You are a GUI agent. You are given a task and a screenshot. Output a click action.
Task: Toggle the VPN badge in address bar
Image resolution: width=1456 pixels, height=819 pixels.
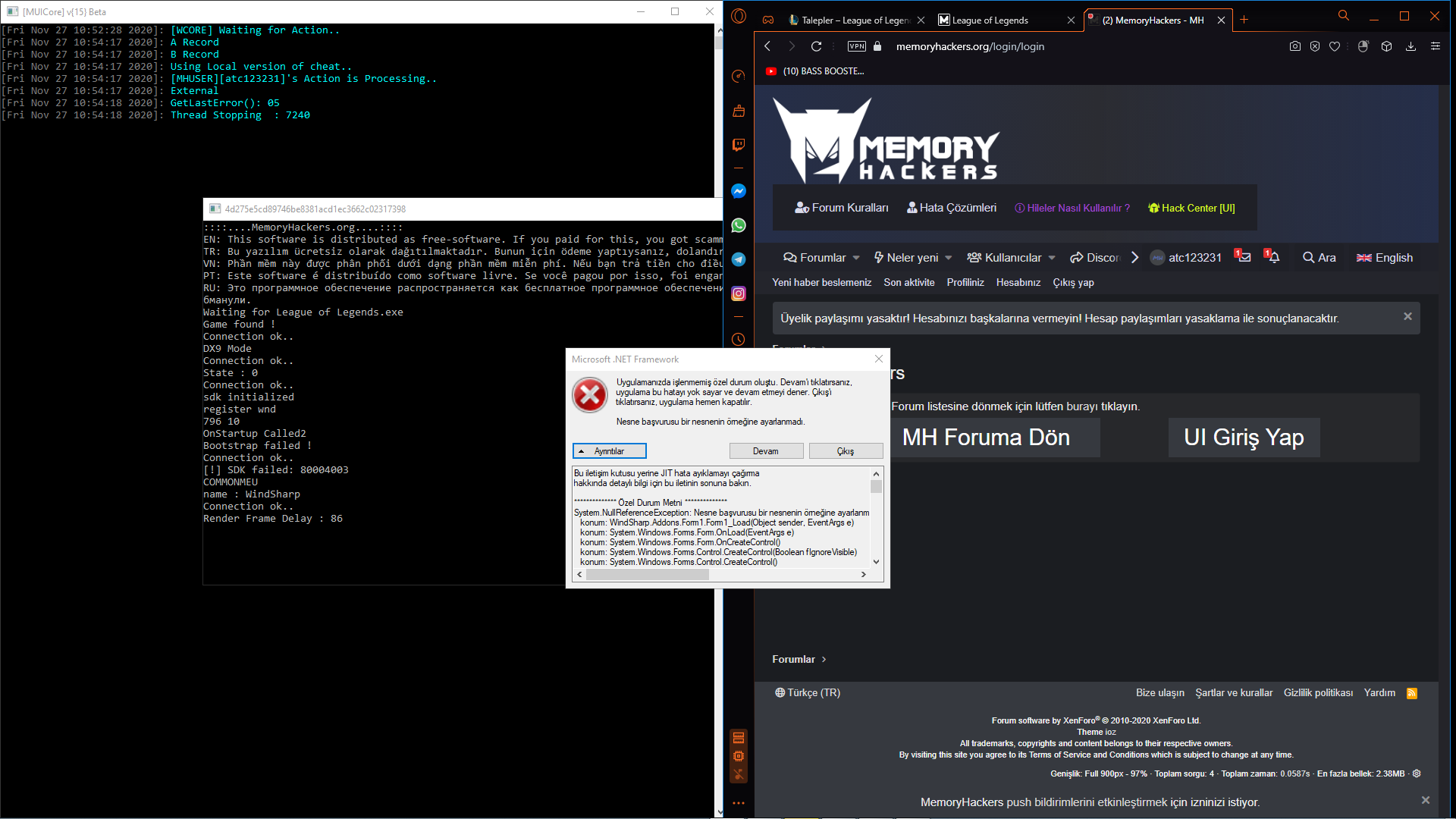point(857,46)
